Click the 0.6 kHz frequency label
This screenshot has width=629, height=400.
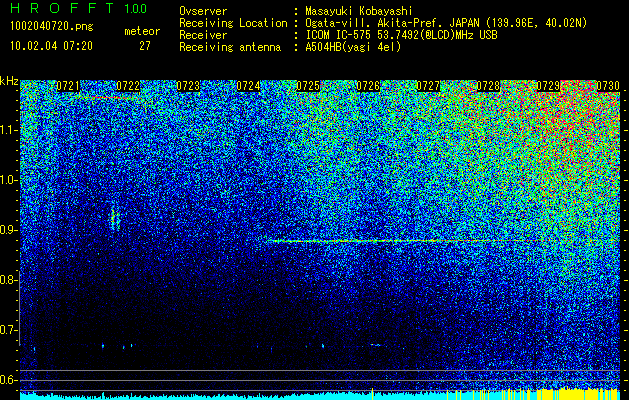tap(9, 380)
